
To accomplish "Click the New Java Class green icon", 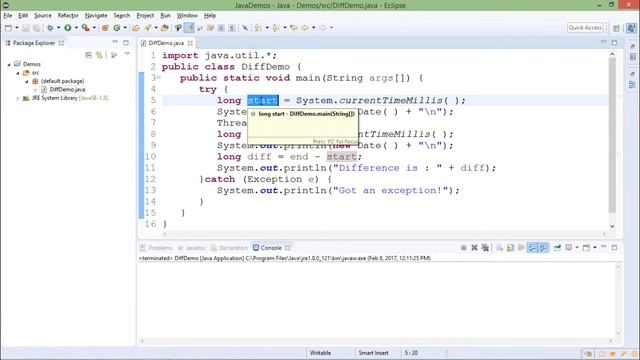I will [x=117, y=28].
